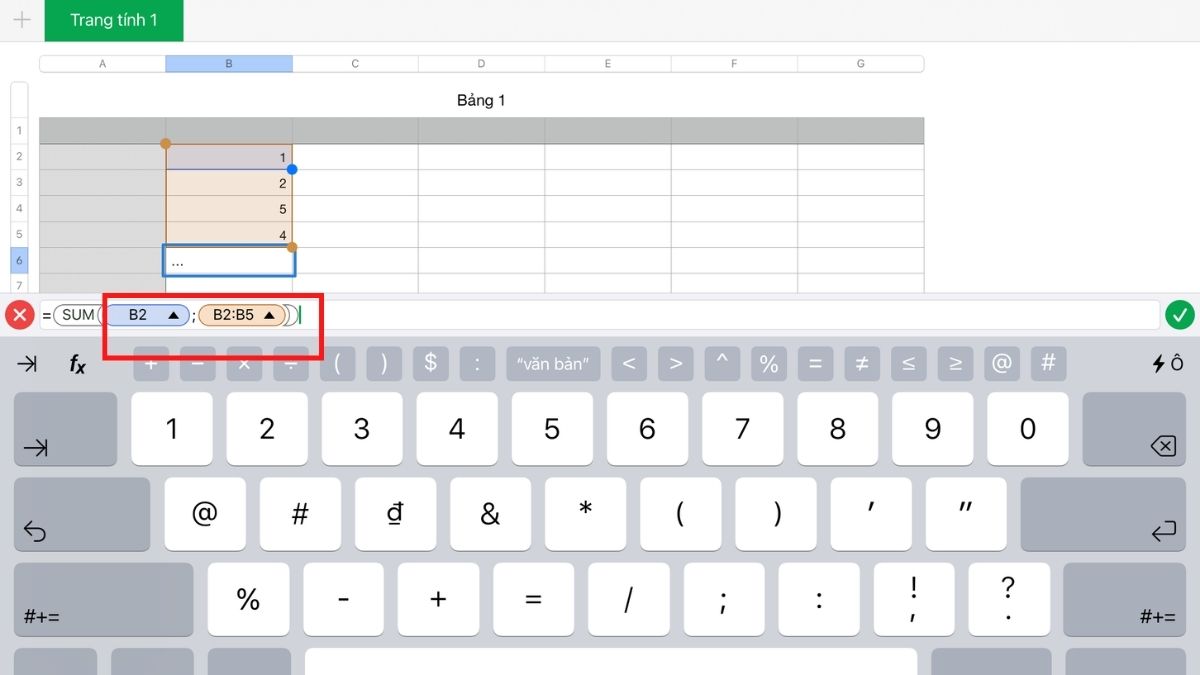Tap the đ currency key
Viewport: 1200px width, 675px height.
tap(395, 514)
